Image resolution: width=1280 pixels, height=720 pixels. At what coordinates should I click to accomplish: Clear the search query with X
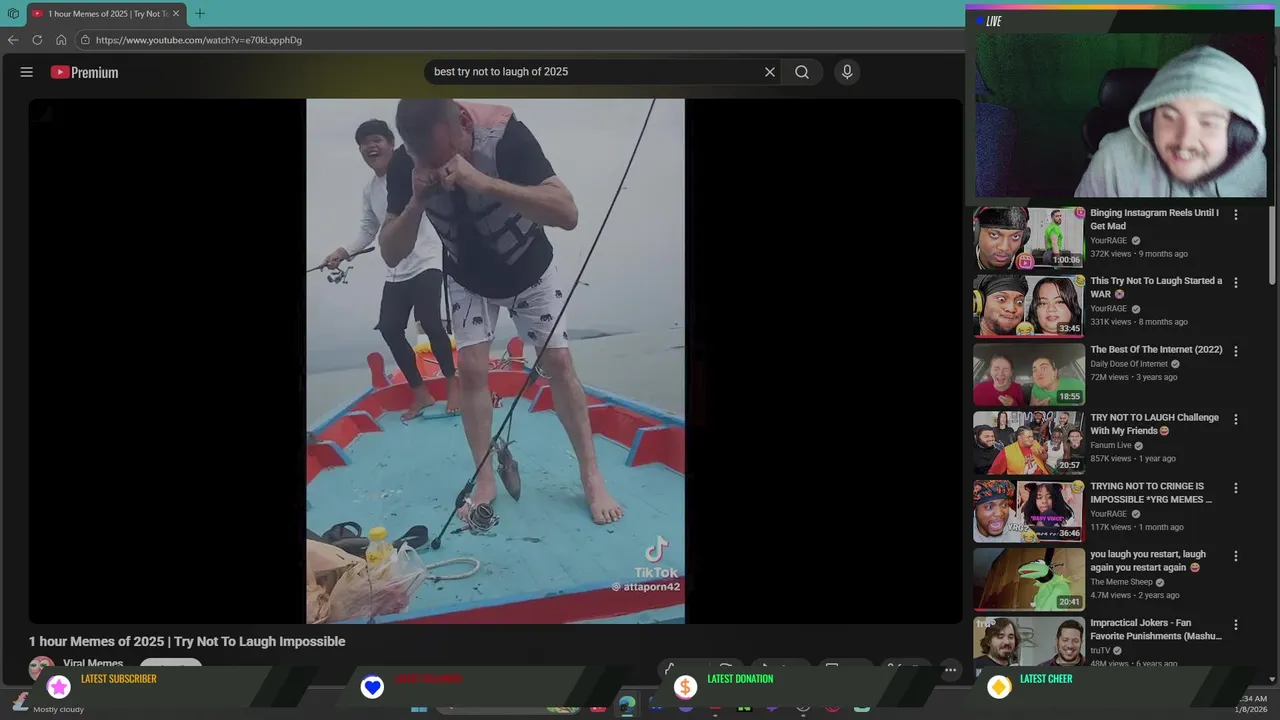[770, 72]
